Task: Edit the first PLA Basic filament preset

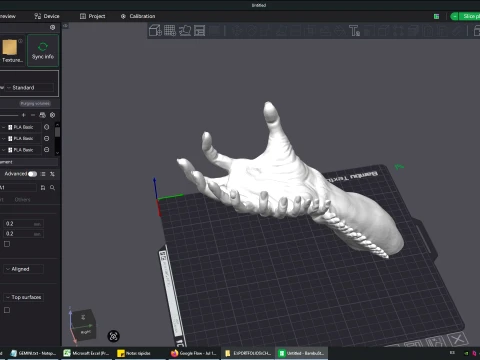Action: tap(47, 127)
